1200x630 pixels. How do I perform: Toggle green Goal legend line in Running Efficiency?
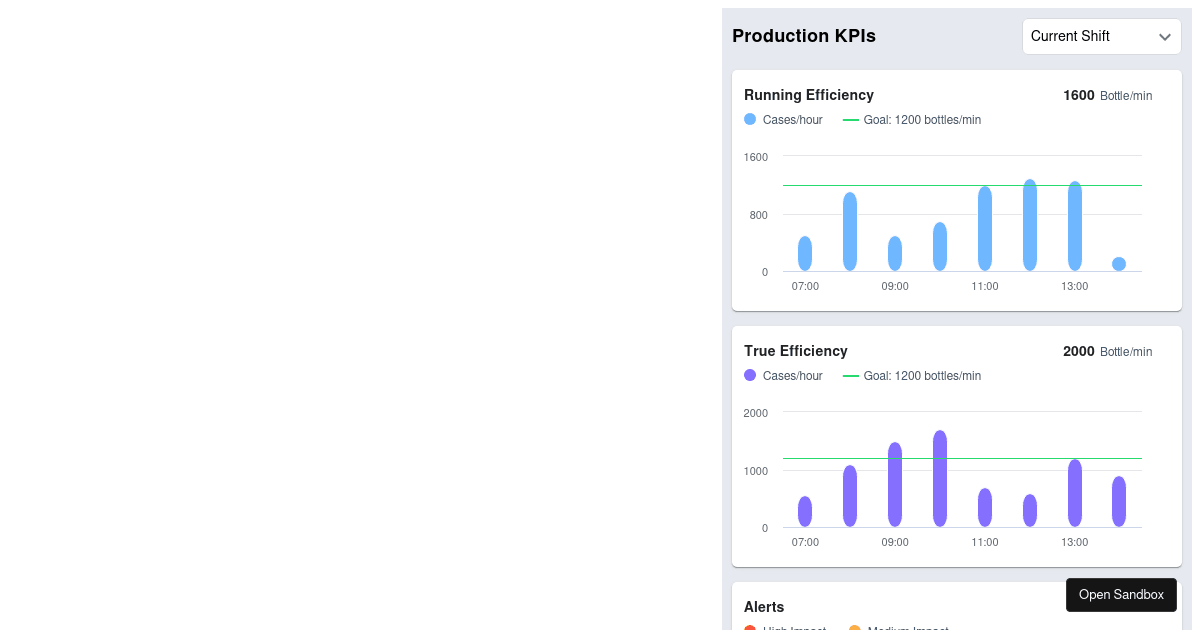(x=851, y=120)
